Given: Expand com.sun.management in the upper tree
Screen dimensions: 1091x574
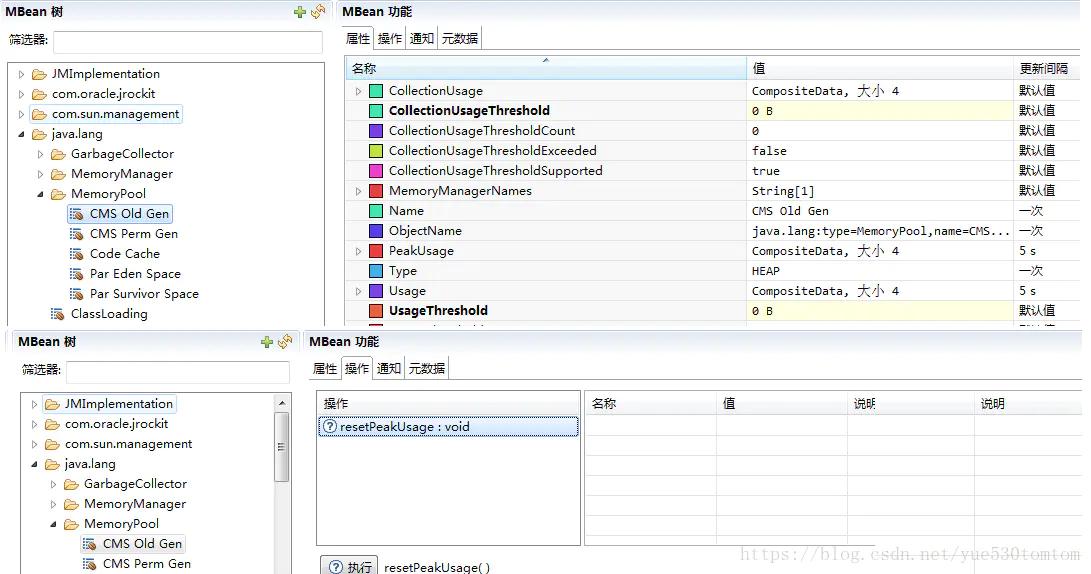Looking at the screenshot, I should point(22,114).
